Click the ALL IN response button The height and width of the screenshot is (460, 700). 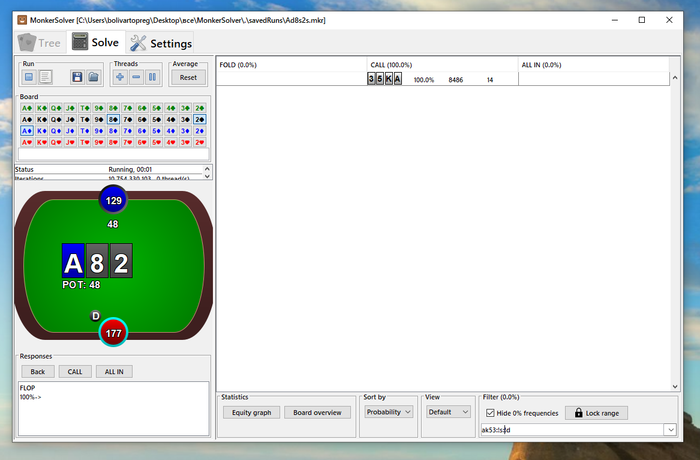[x=114, y=372]
